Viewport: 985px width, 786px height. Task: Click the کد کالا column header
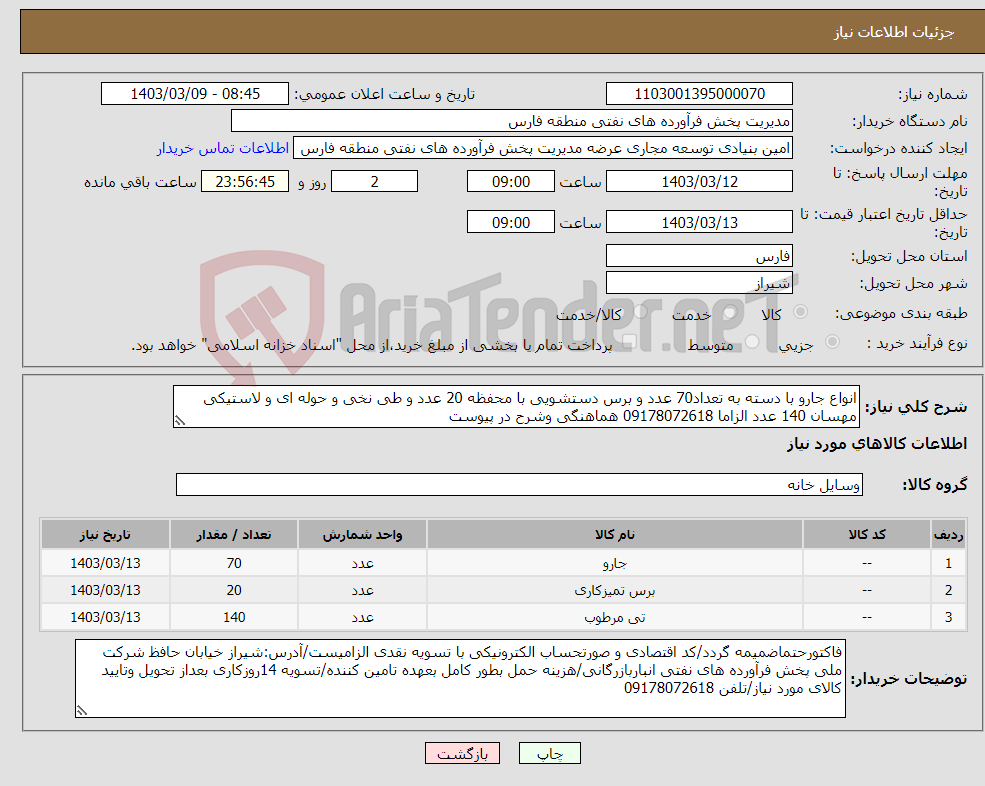[867, 535]
